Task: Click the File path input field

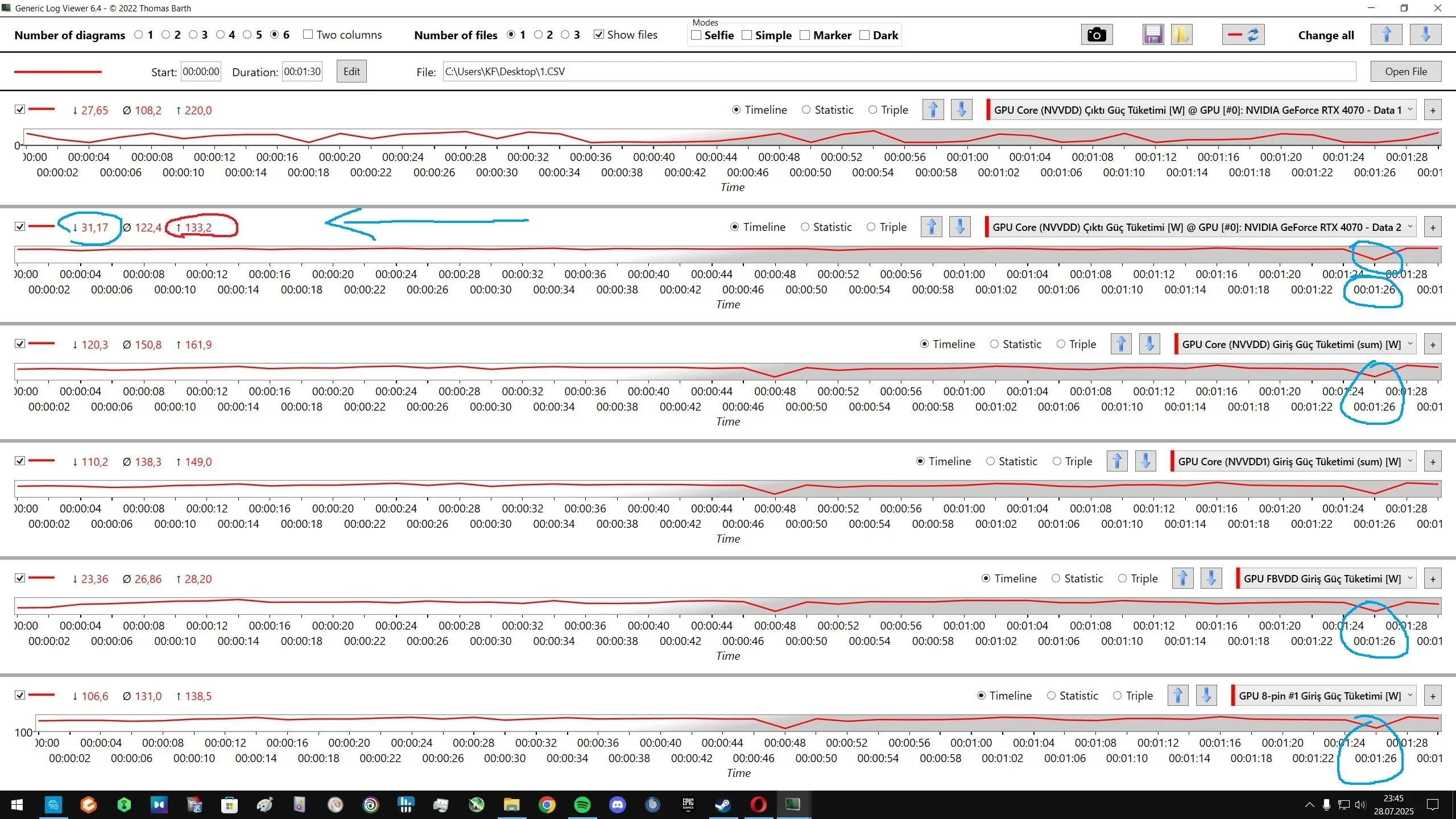Action: [899, 72]
